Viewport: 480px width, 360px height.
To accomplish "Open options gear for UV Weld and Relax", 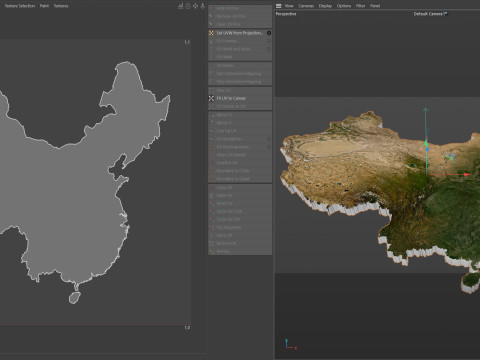I will click(x=269, y=49).
